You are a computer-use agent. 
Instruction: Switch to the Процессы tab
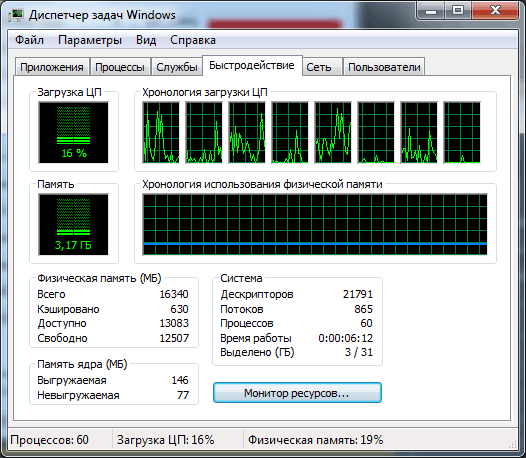(x=120, y=67)
